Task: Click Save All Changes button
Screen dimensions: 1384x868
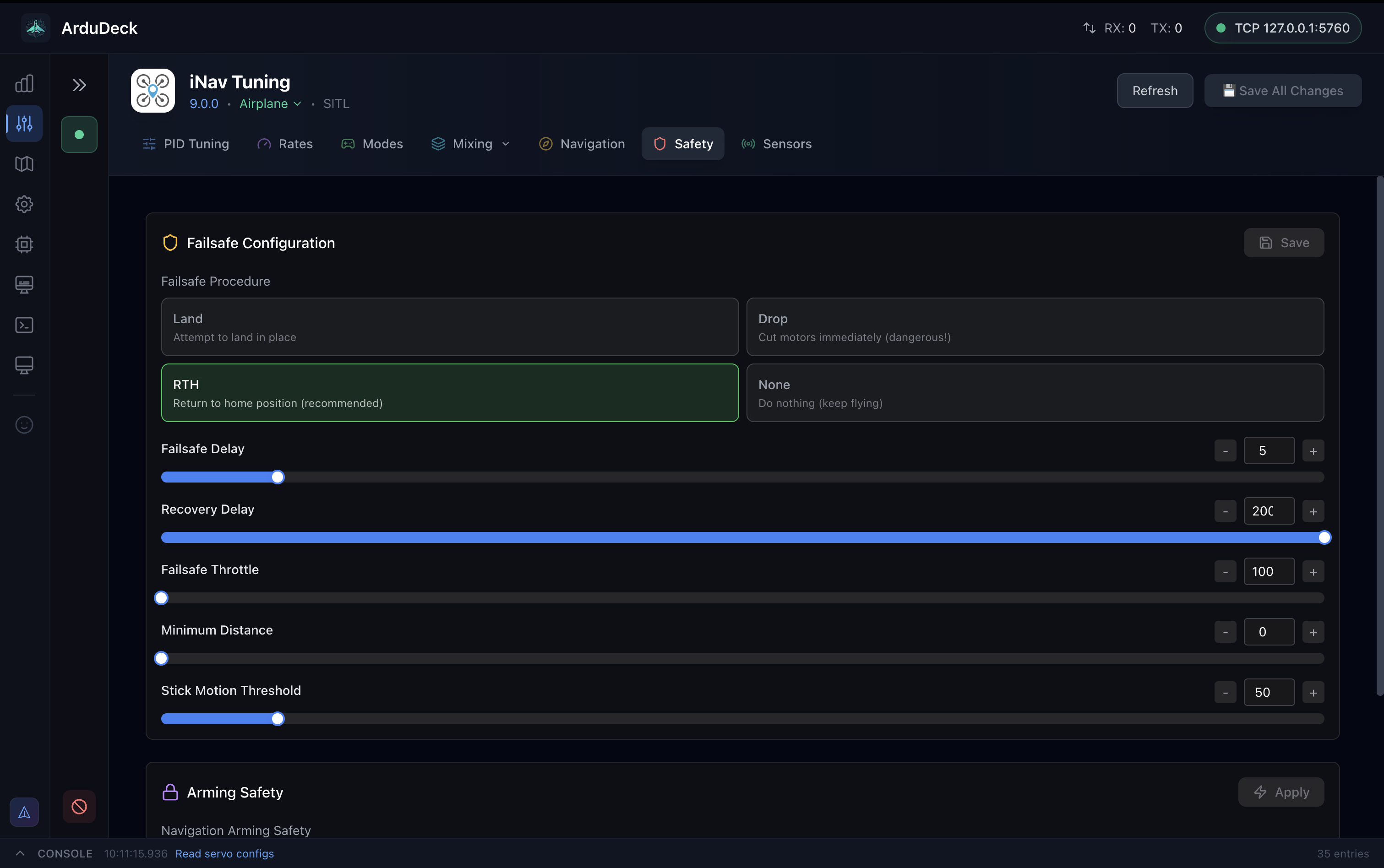Action: pos(1282,91)
